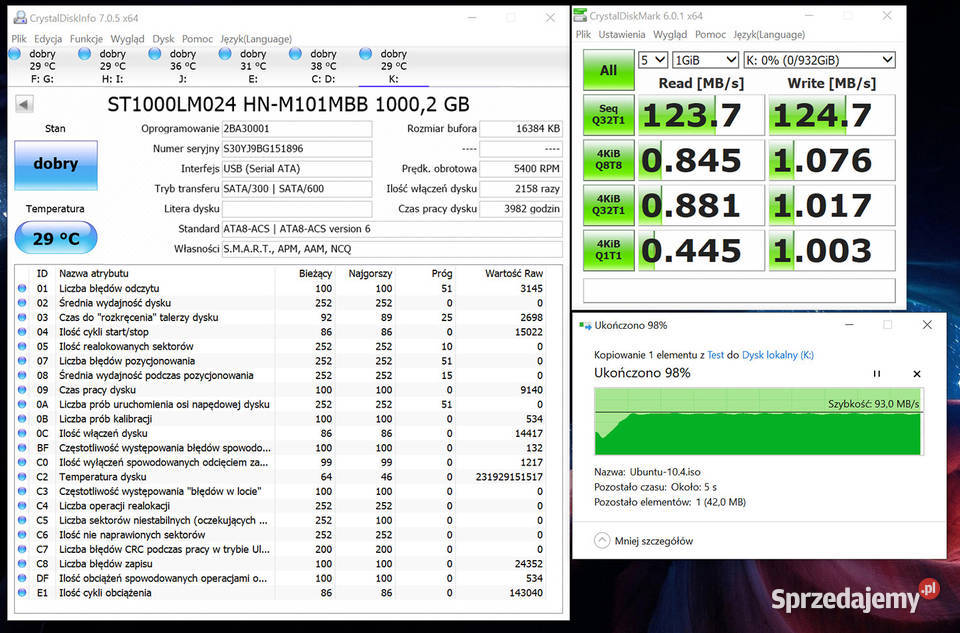Screen dimensions: 960x633
Task: Open Plik menu in CrystalDiskInfo
Action: [x=19, y=39]
